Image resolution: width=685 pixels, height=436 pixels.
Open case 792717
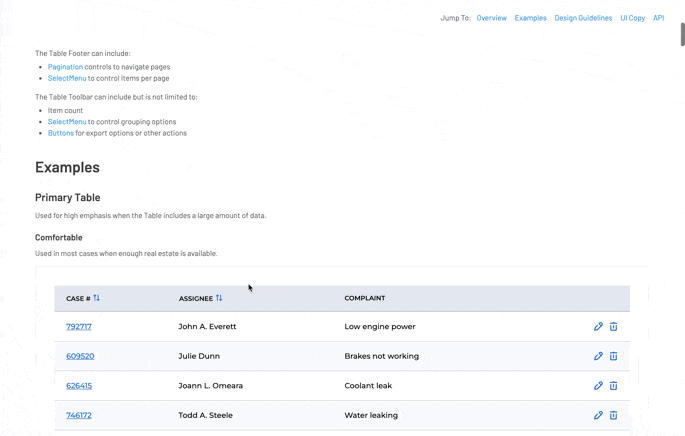[79, 326]
